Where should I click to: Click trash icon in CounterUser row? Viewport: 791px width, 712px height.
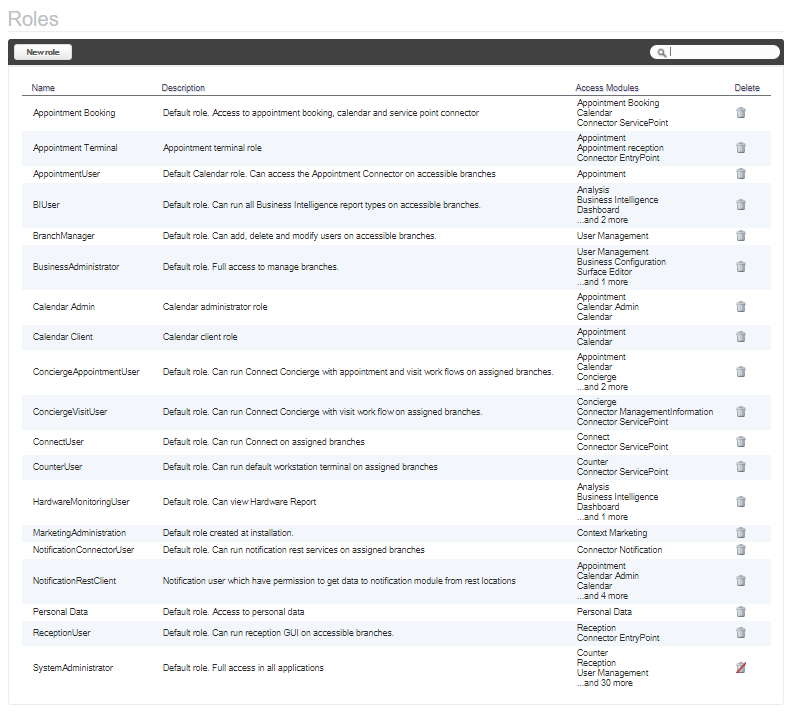coord(741,467)
